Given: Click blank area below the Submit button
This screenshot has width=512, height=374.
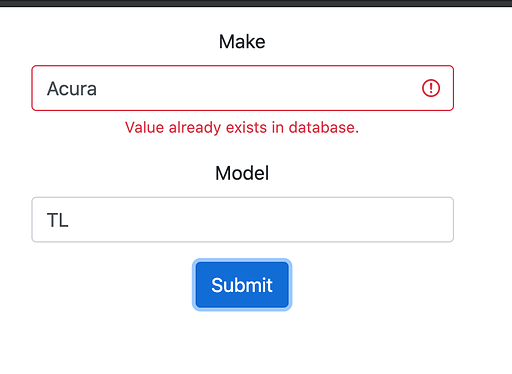Looking at the screenshot, I should click(242, 343).
